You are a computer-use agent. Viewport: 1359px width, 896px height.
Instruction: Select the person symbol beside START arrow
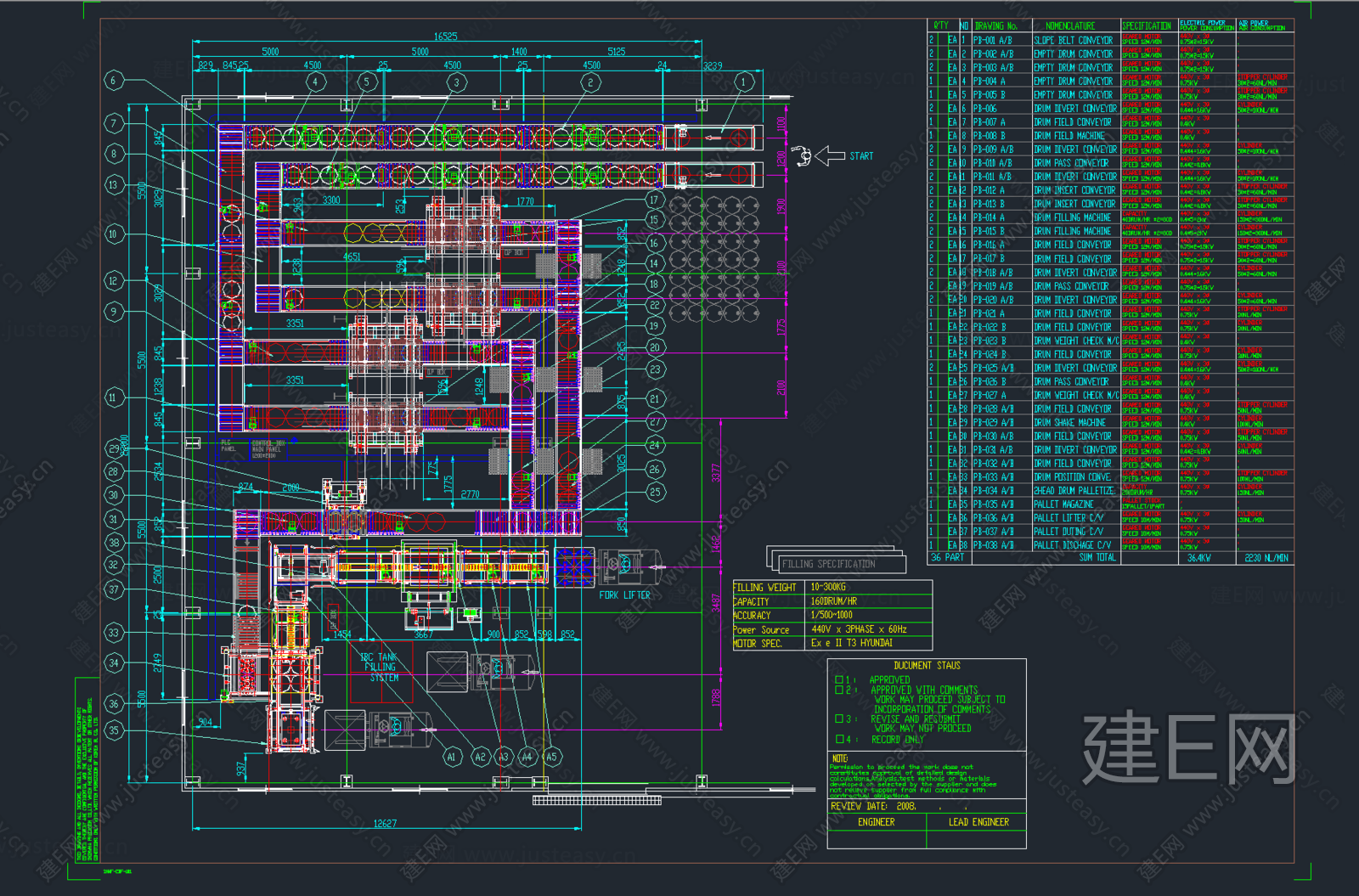801,155
